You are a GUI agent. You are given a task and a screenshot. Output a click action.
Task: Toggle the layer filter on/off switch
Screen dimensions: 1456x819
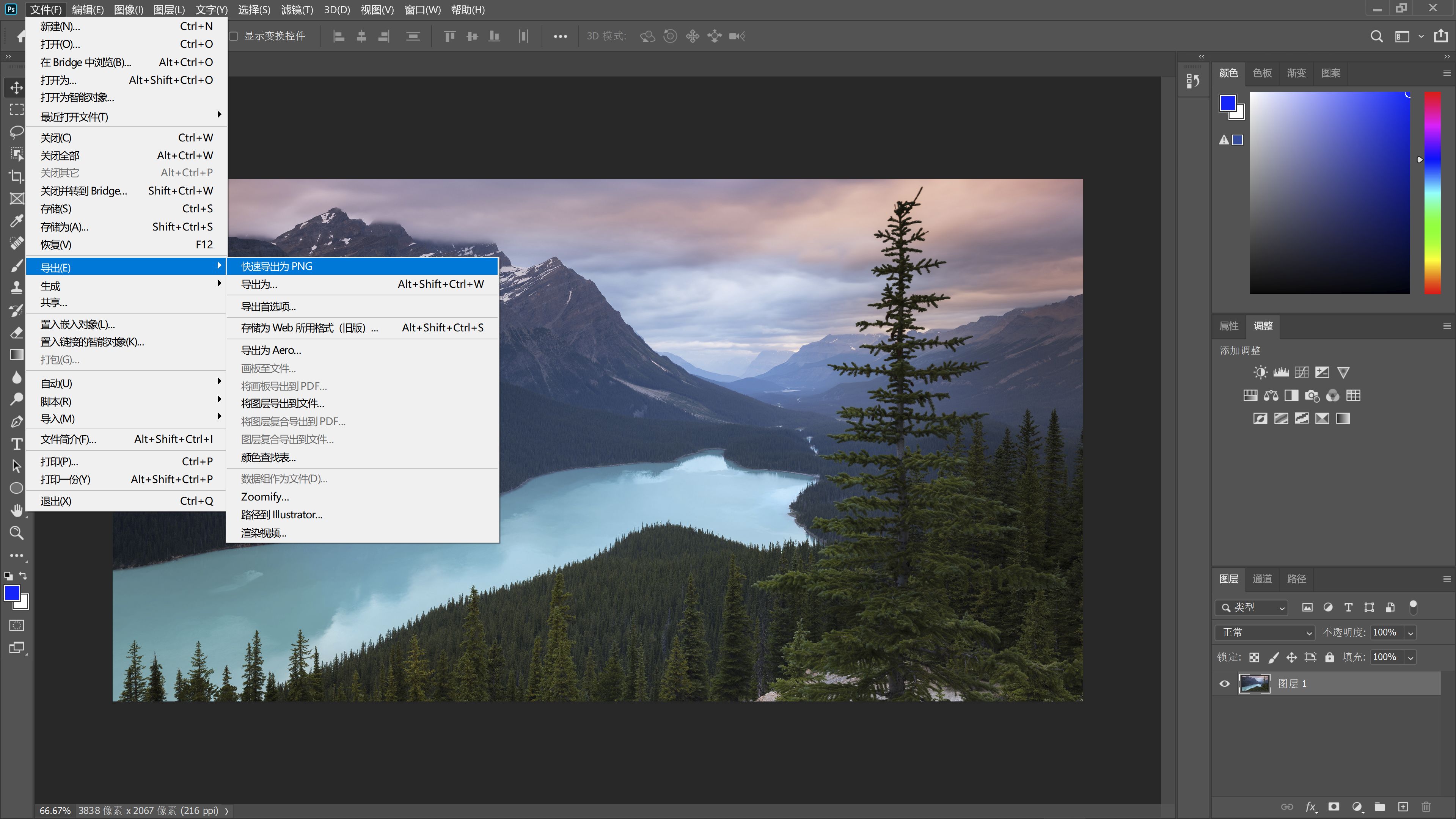[x=1412, y=607]
